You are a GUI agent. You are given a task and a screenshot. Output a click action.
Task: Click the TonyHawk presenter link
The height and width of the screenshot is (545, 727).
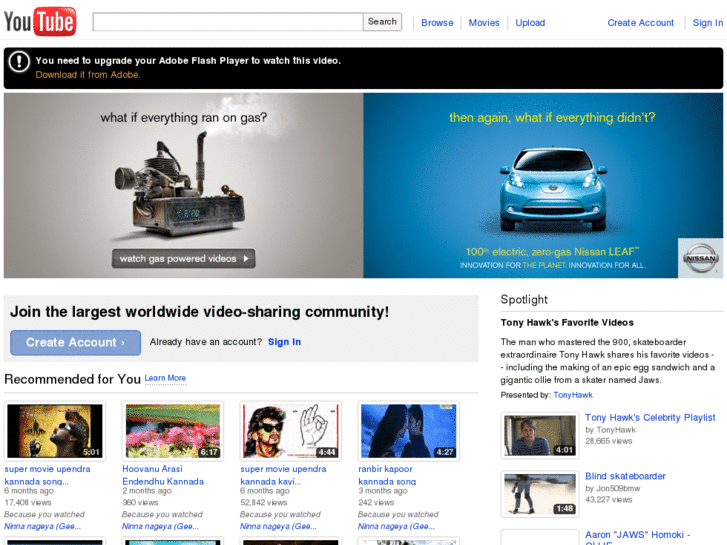(573, 395)
